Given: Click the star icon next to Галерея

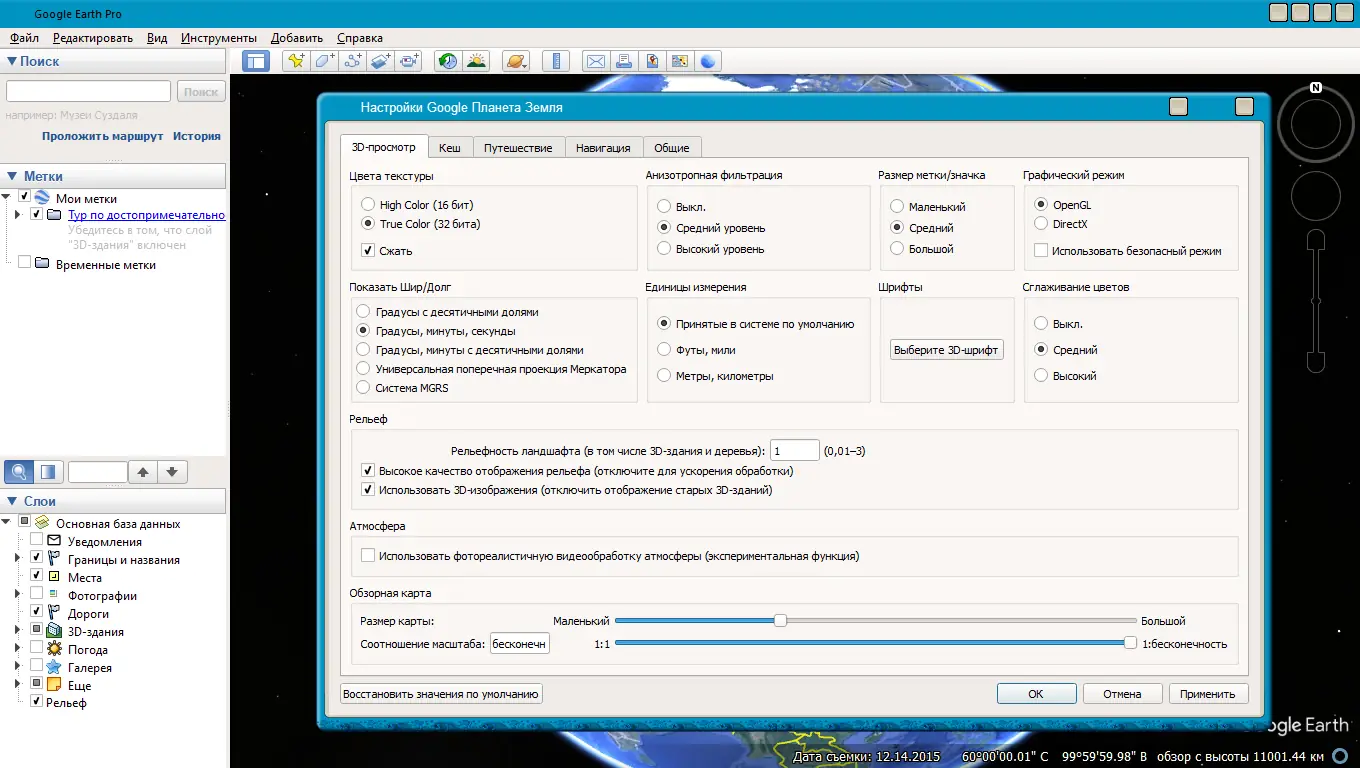Looking at the screenshot, I should 54,668.
